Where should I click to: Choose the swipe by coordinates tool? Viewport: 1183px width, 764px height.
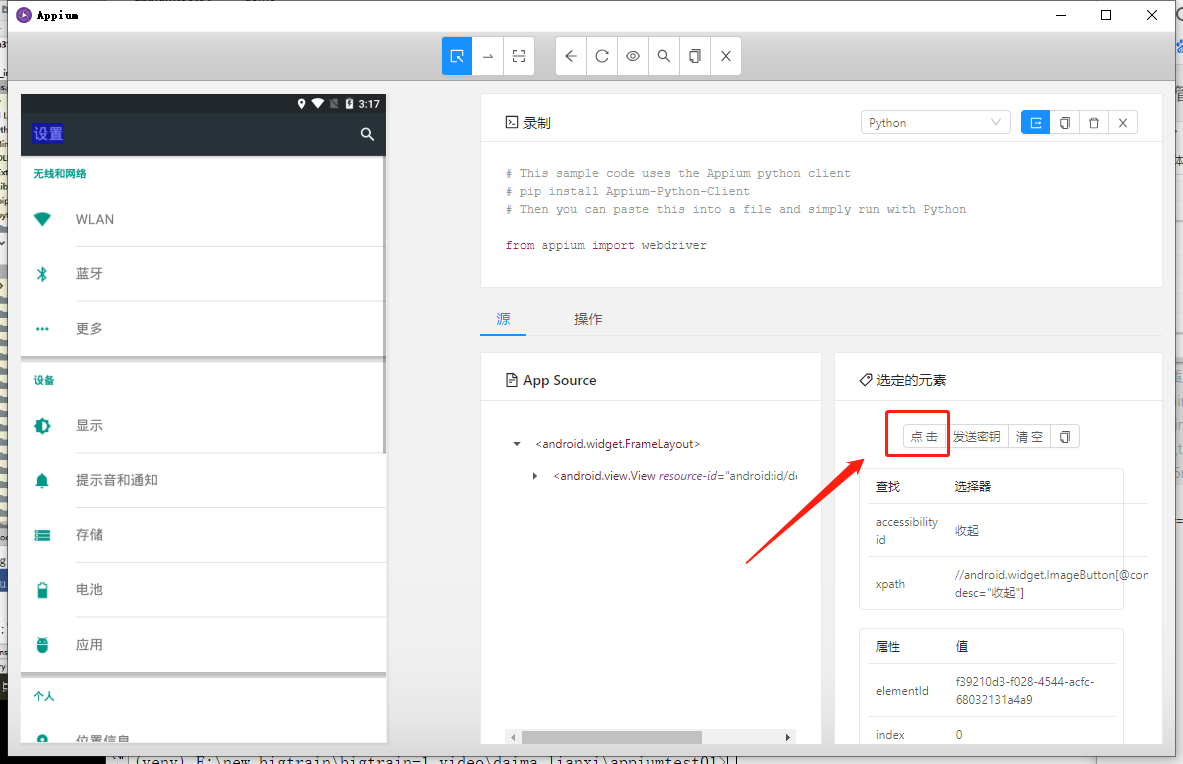pos(488,56)
